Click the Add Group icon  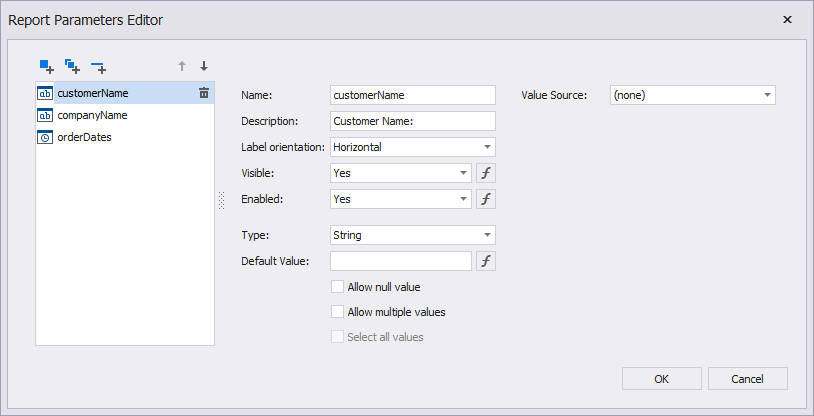pyautogui.click(x=72, y=67)
